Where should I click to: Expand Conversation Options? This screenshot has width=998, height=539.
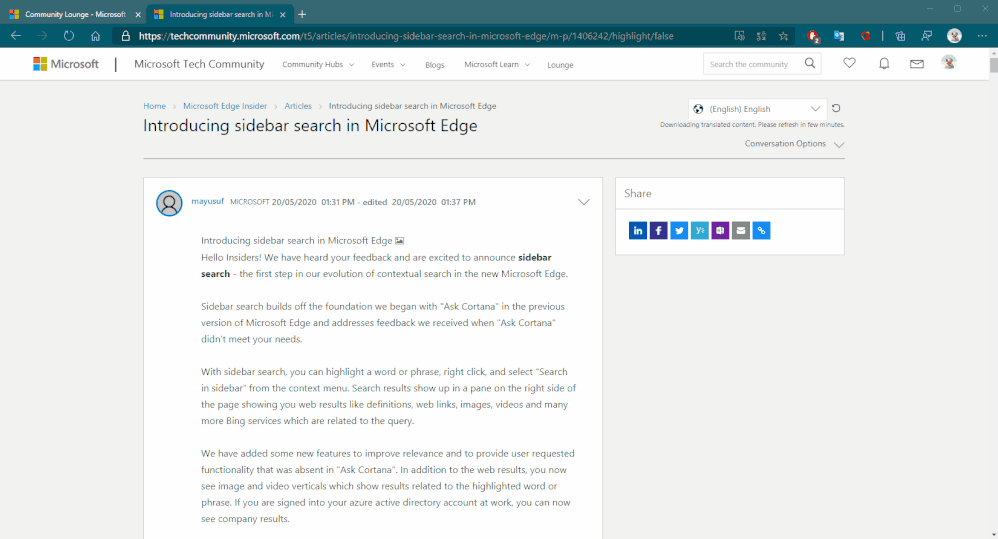(x=794, y=144)
